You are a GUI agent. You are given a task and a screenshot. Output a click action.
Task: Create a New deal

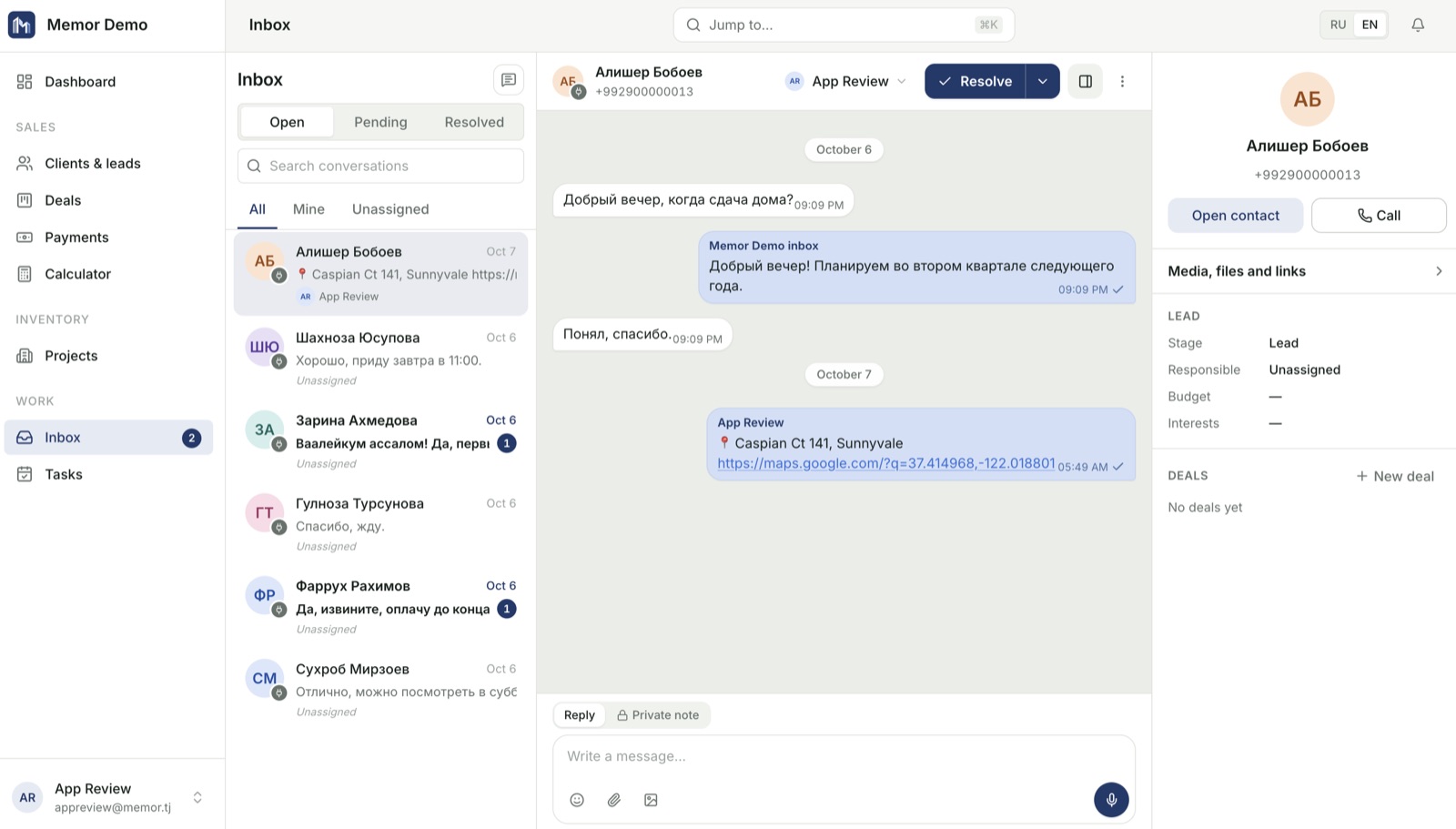click(1395, 476)
